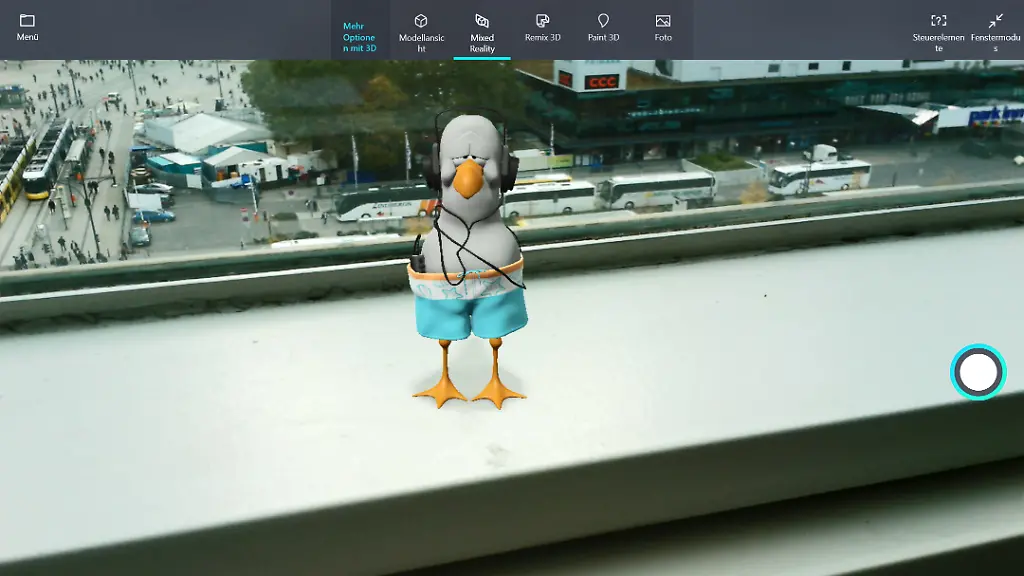
Task: Toggle the Steuerelemente controls display
Action: pyautogui.click(x=937, y=28)
